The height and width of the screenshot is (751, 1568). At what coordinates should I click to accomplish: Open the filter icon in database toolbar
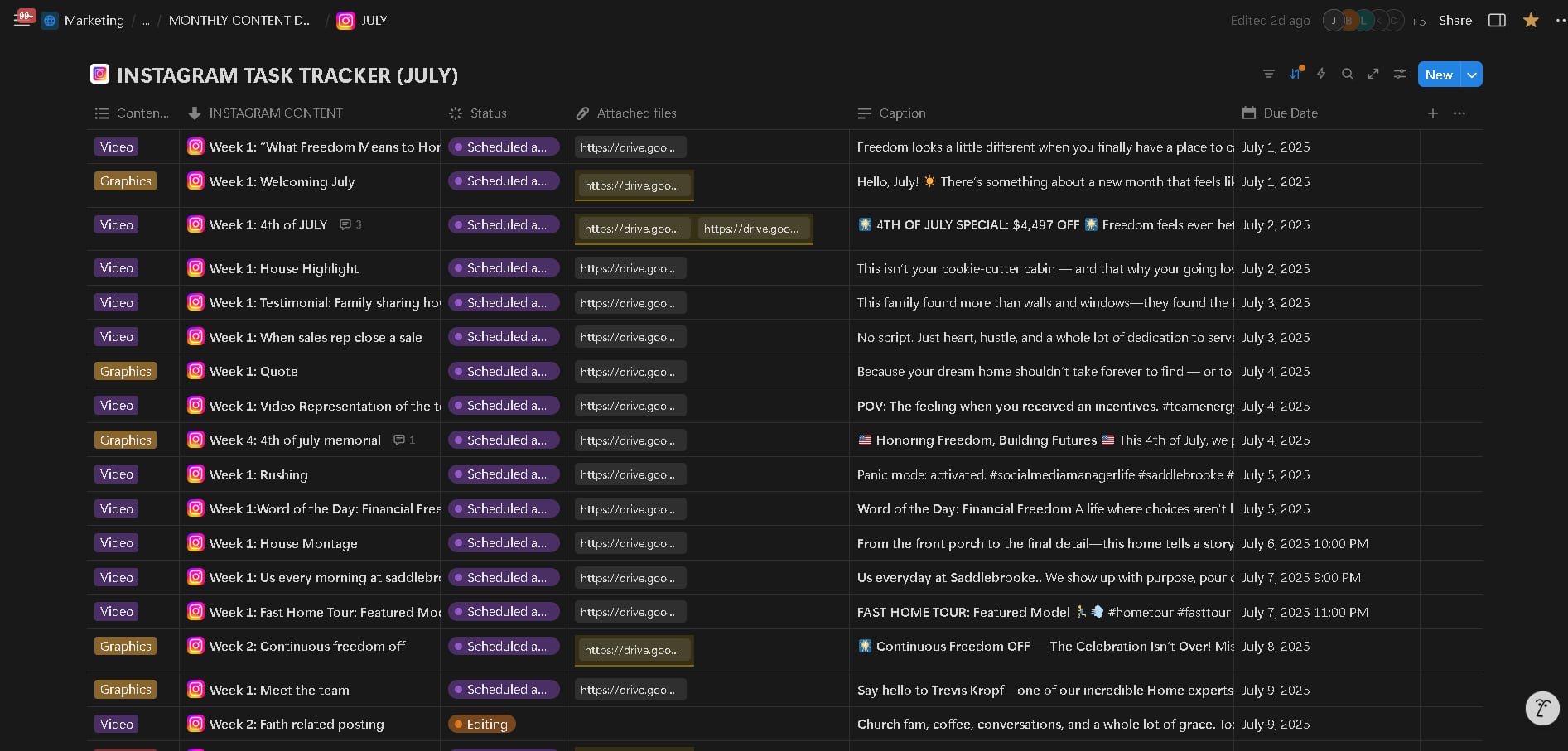[1268, 75]
